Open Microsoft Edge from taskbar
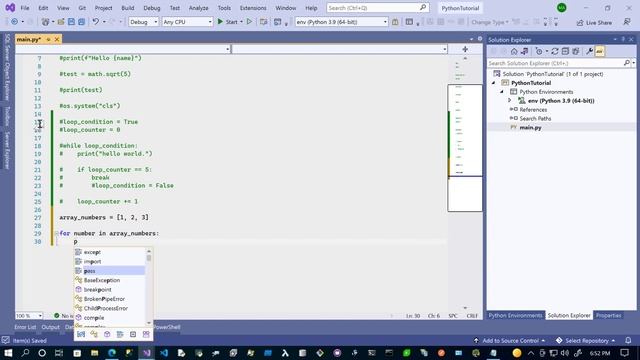Viewport: 640px width, 360px height. [x=111, y=353]
